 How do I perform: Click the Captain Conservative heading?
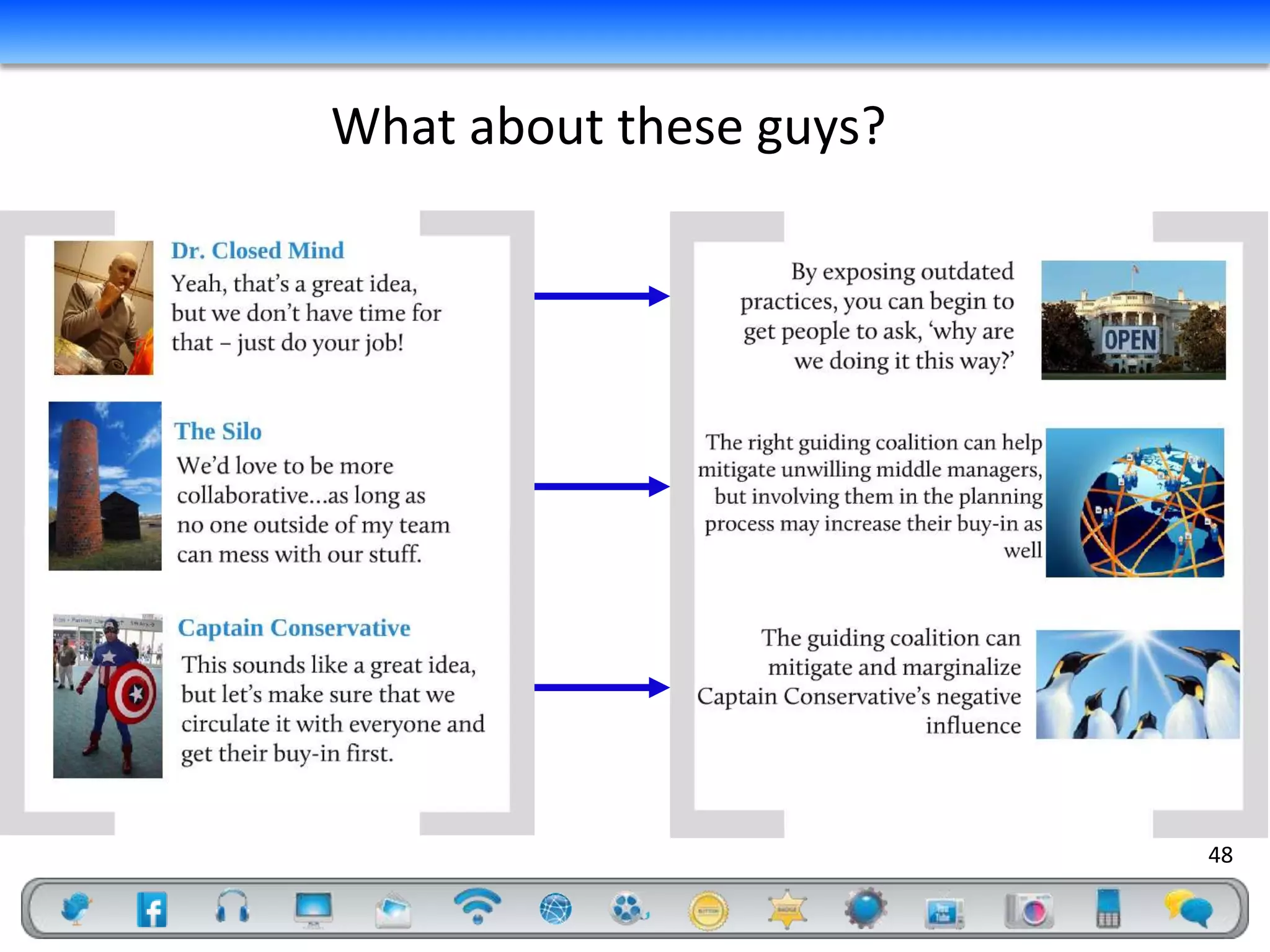coord(294,628)
